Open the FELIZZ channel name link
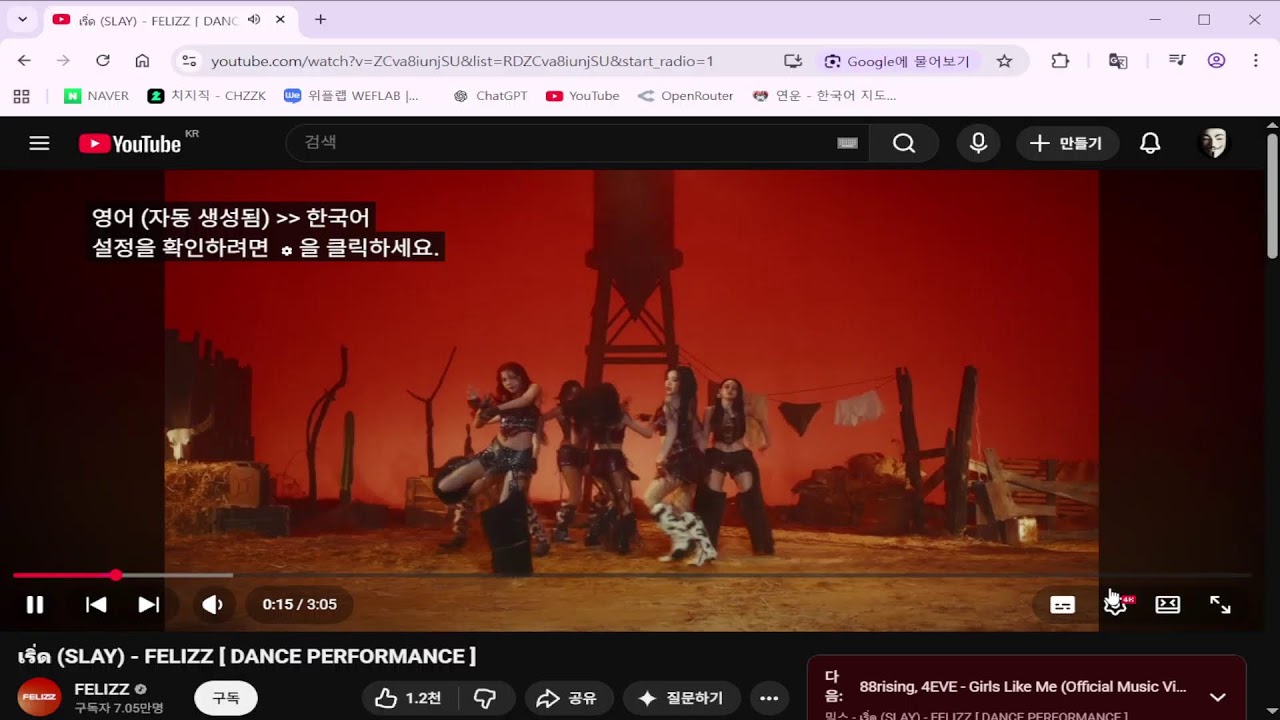This screenshot has height=720, width=1280. pyautogui.click(x=102, y=689)
